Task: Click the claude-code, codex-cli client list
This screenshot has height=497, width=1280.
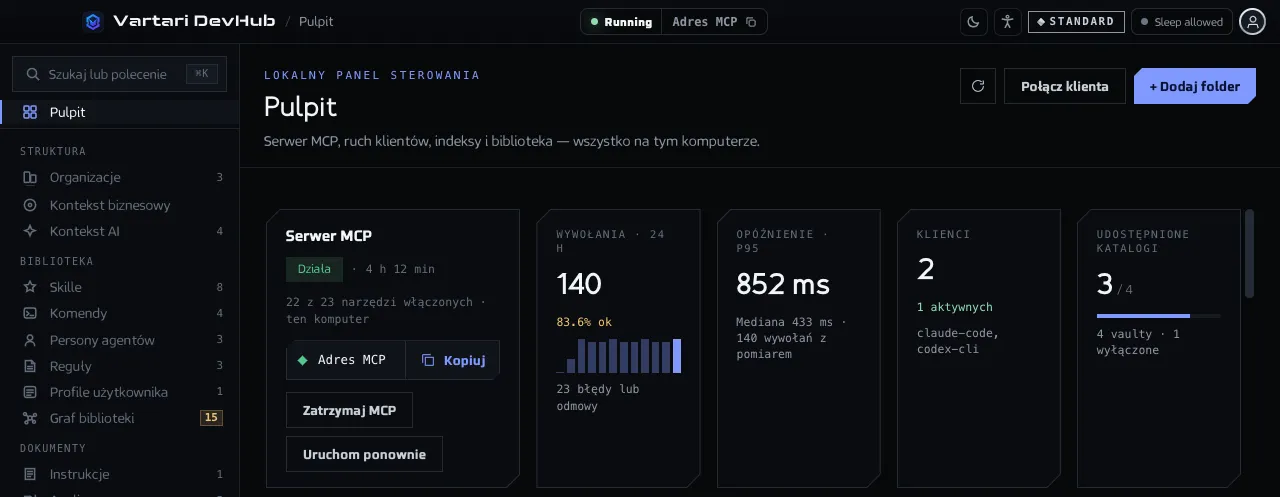Action: (957, 341)
